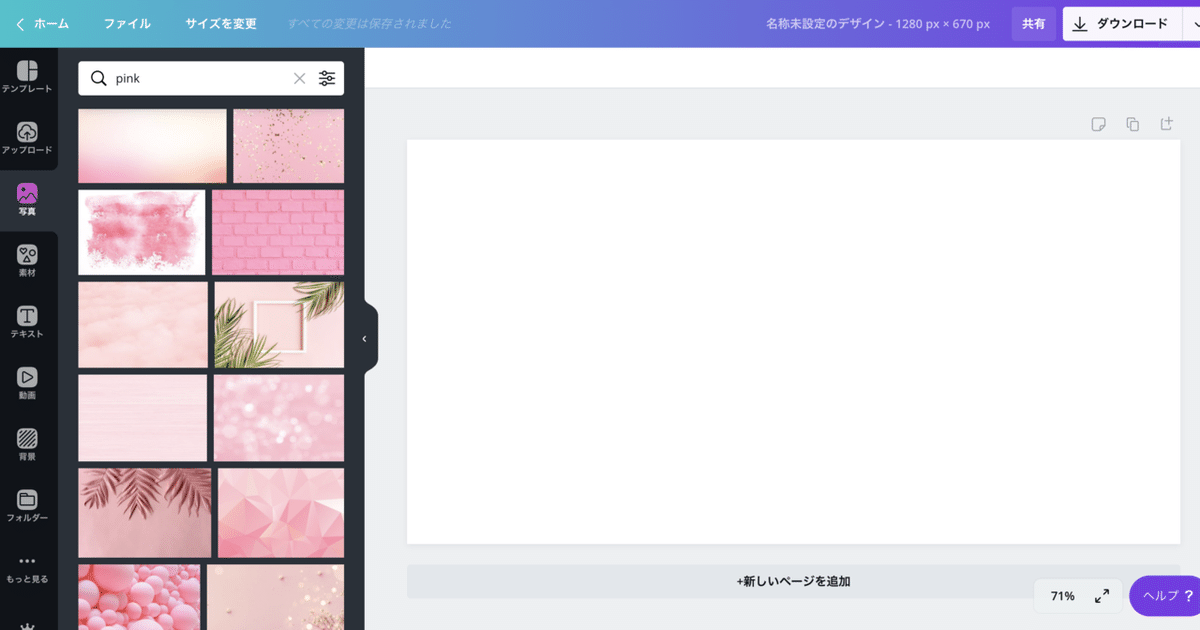1200x630 pixels.
Task: Open the ダウンロード menu
Action: point(1121,23)
